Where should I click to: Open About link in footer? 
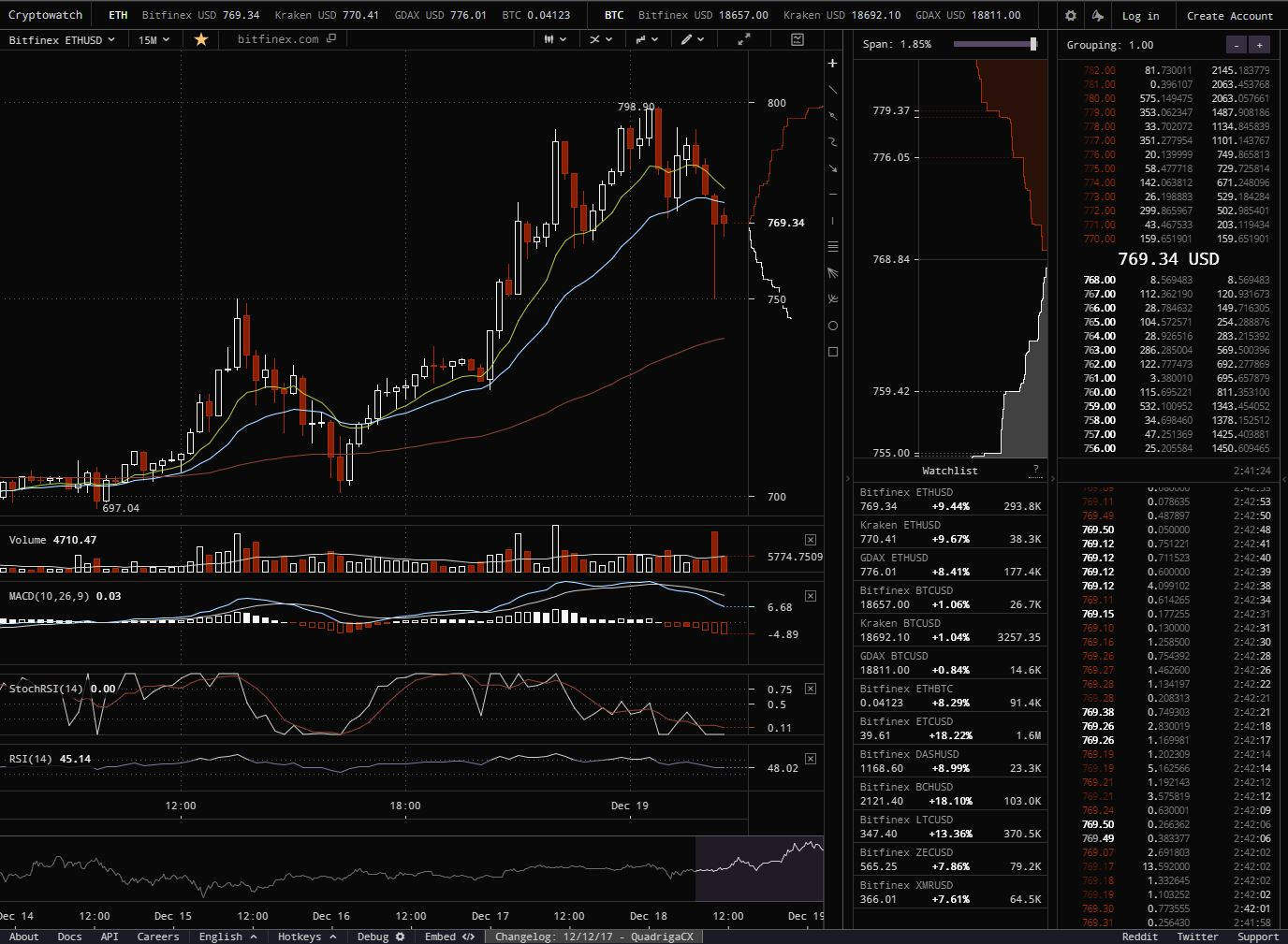[x=24, y=937]
